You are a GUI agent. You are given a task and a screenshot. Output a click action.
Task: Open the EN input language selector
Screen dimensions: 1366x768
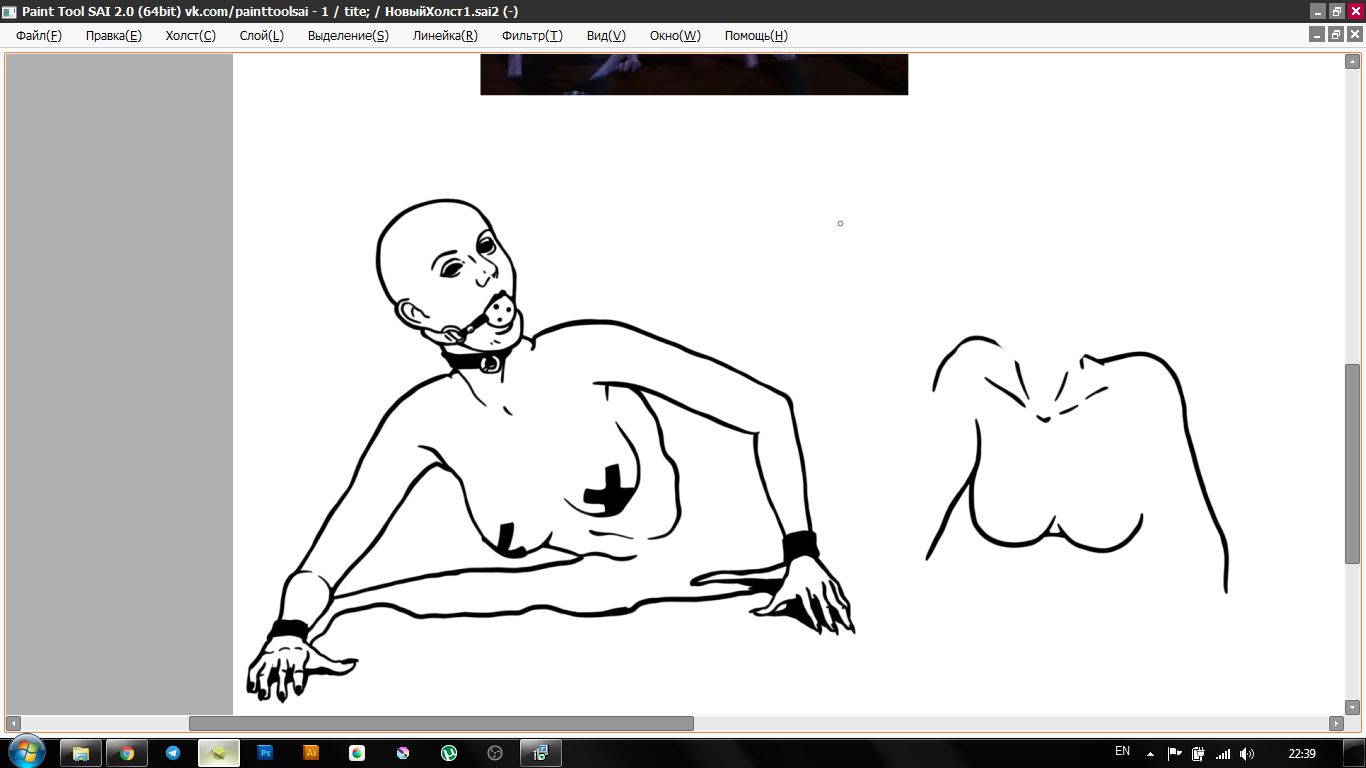pos(1122,751)
